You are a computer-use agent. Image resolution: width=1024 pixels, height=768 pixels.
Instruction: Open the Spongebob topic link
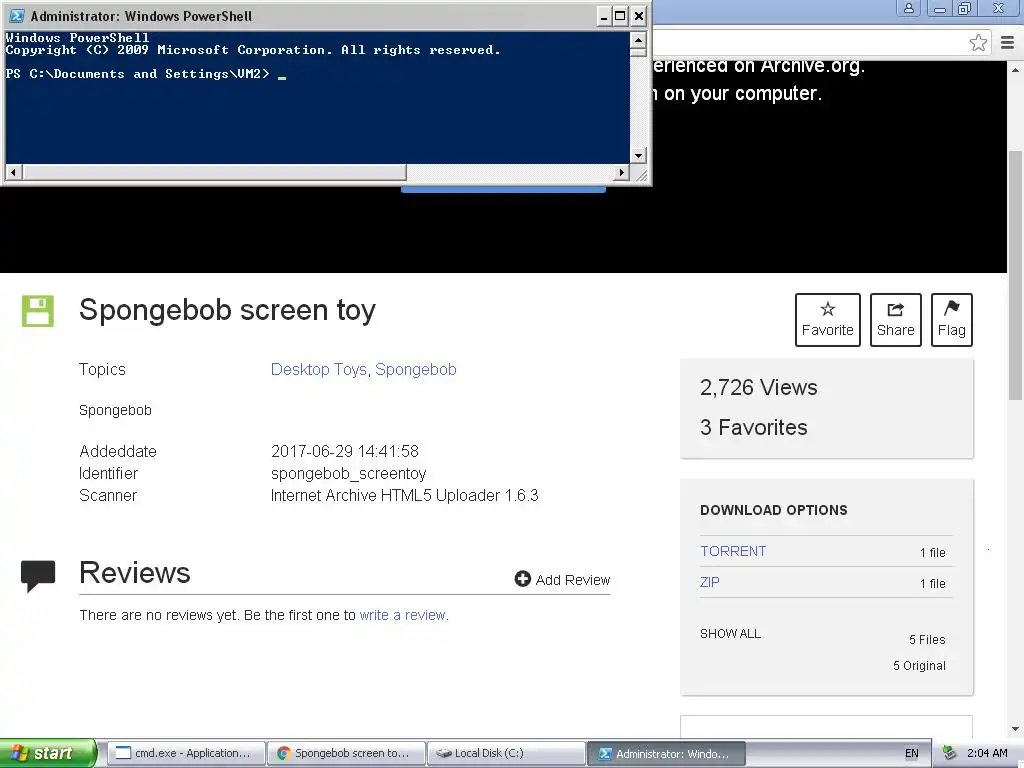pyautogui.click(x=415, y=370)
